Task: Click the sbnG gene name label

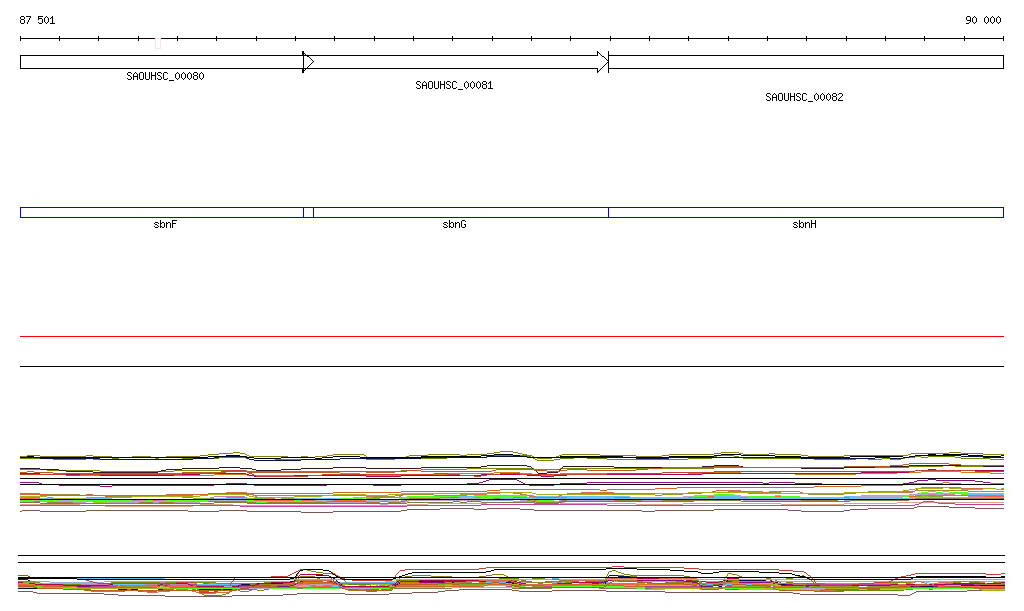Action: tap(454, 225)
